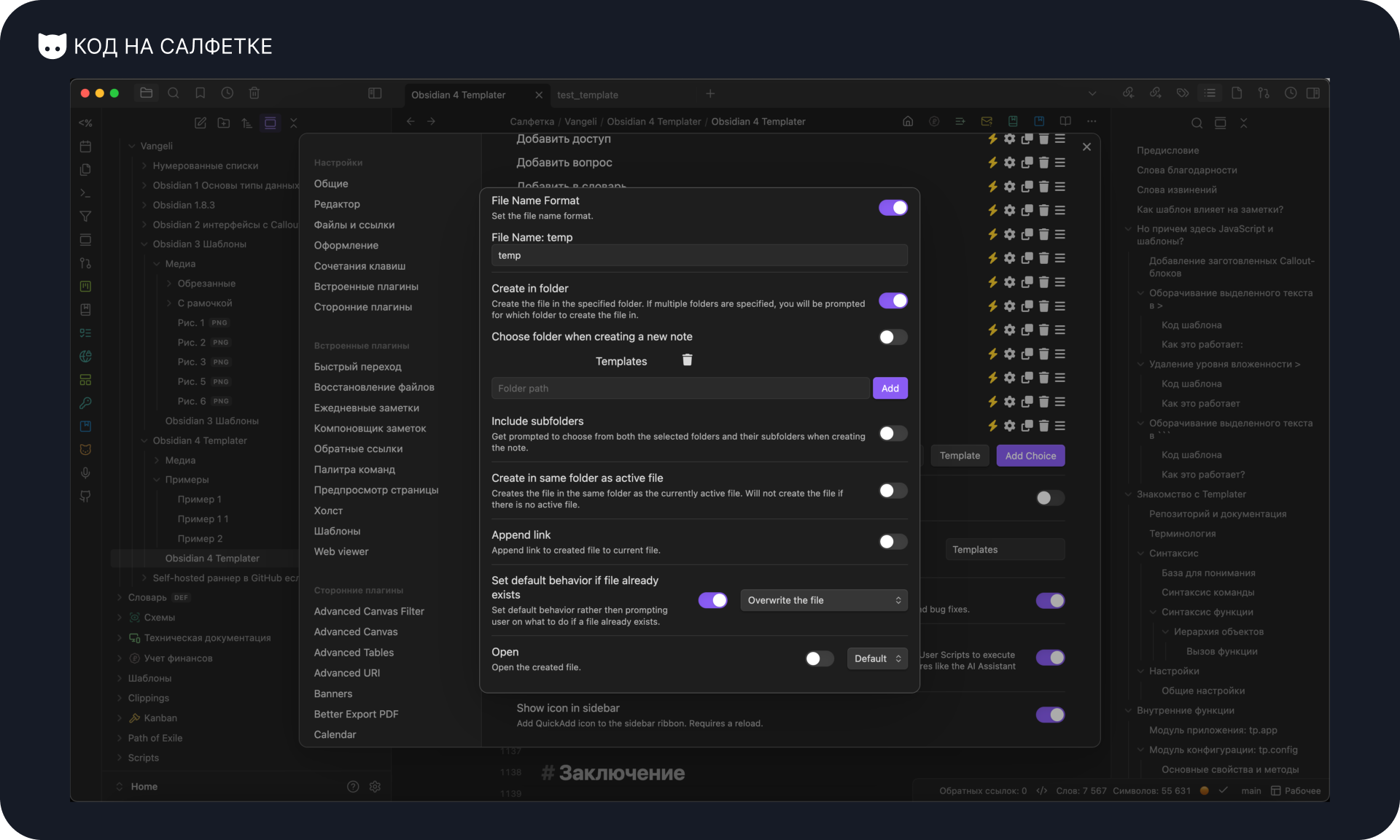Disable the File Name Format toggle
This screenshot has height=840, width=1400.
893,208
